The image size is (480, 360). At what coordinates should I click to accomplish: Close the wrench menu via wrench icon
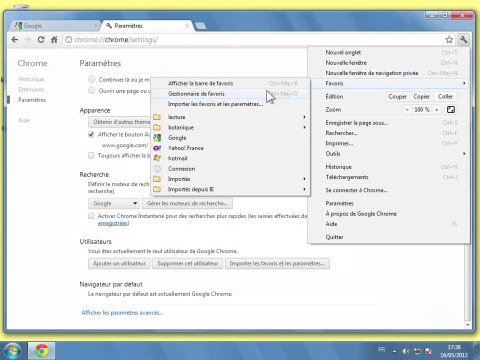[463, 40]
